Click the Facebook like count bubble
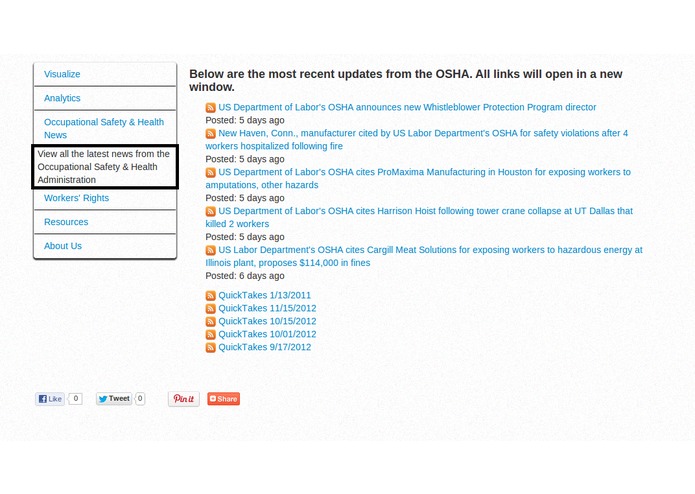The height and width of the screenshot is (494, 695). [75, 398]
